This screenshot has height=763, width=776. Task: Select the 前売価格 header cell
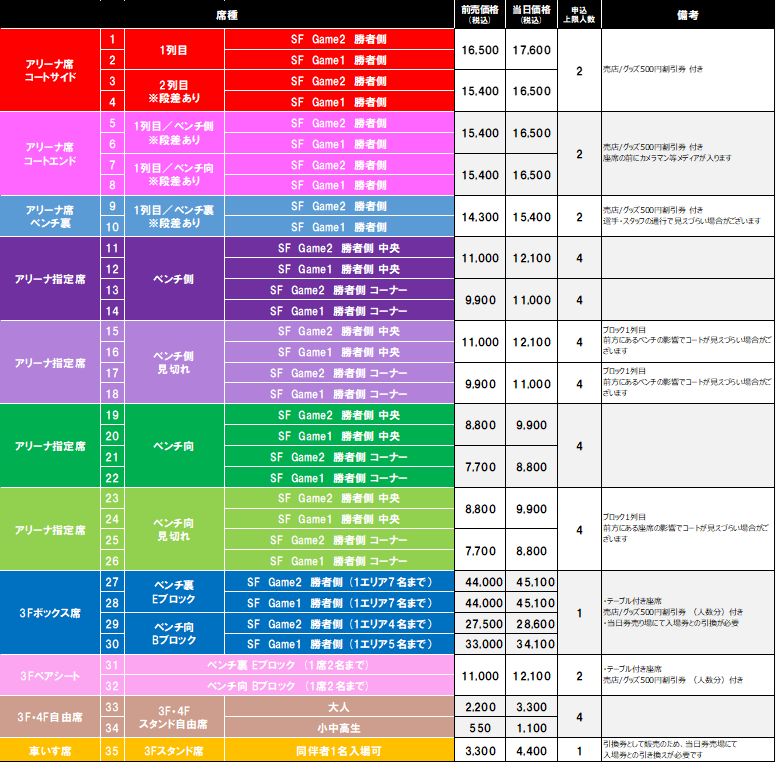click(x=479, y=14)
